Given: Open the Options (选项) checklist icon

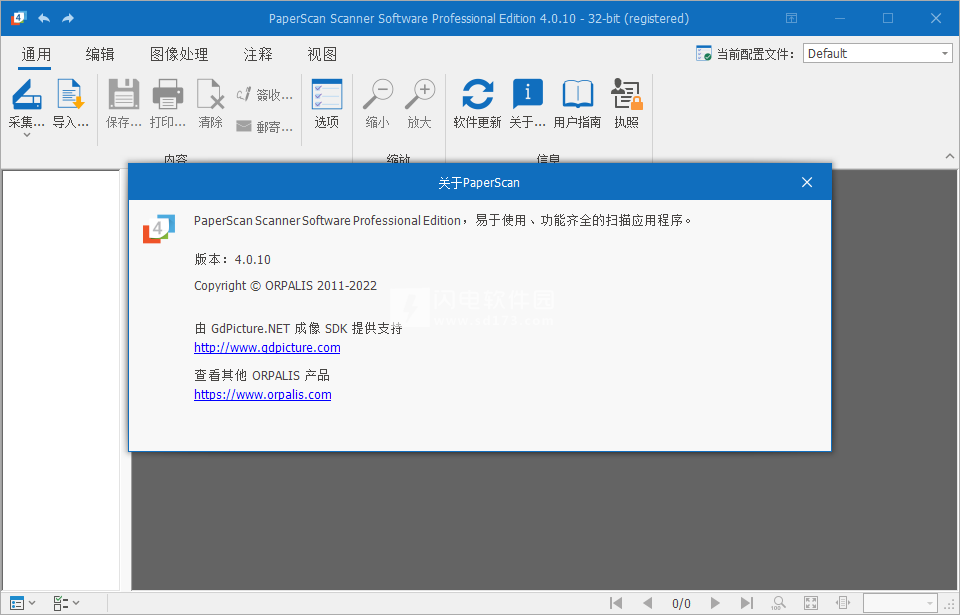Looking at the screenshot, I should pos(327,95).
